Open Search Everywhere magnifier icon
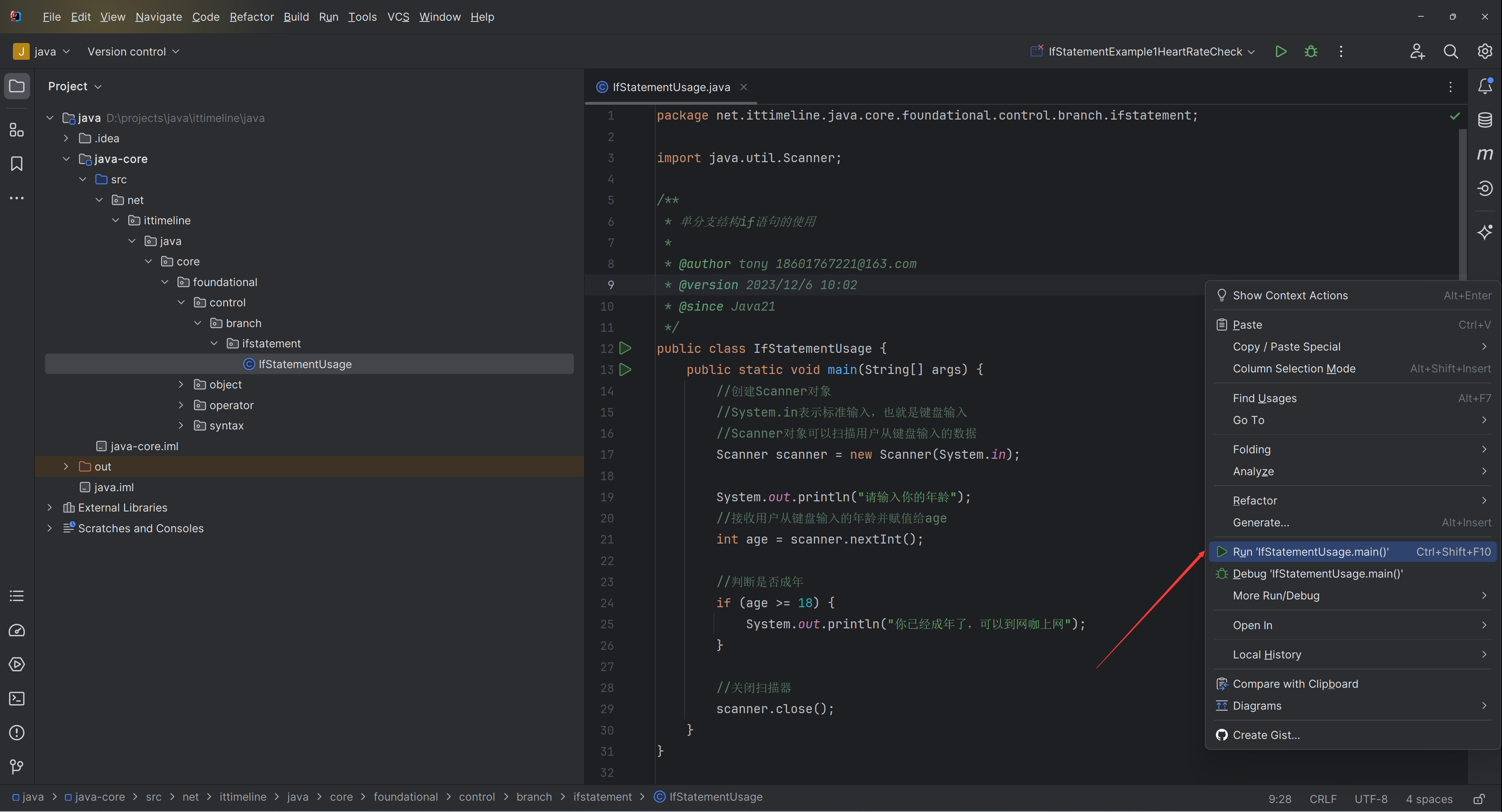This screenshot has width=1502, height=812. click(x=1451, y=51)
